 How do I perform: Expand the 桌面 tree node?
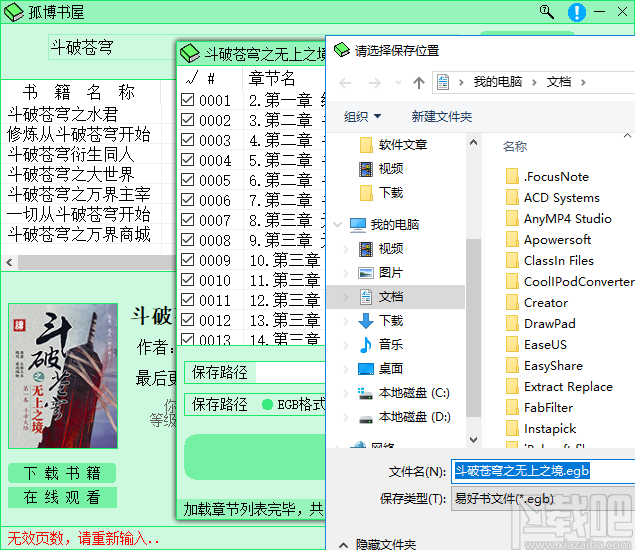tap(345, 369)
